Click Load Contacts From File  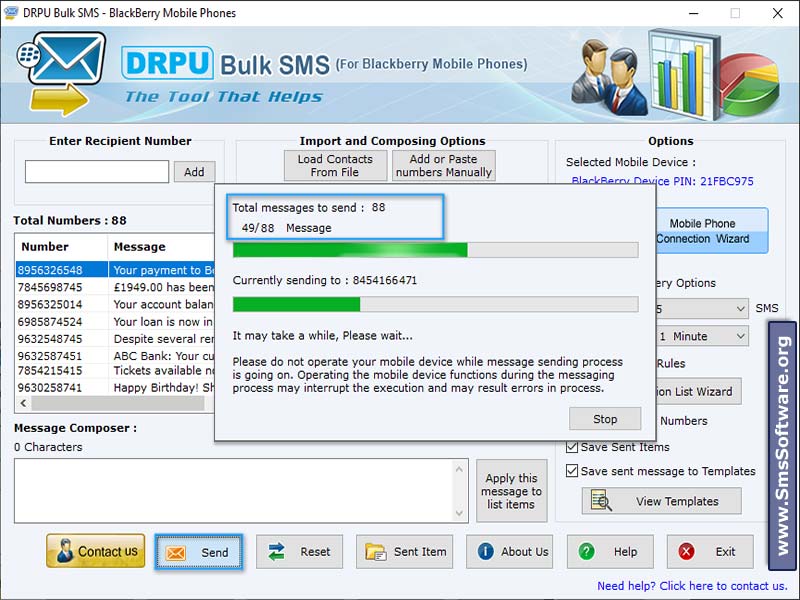335,165
